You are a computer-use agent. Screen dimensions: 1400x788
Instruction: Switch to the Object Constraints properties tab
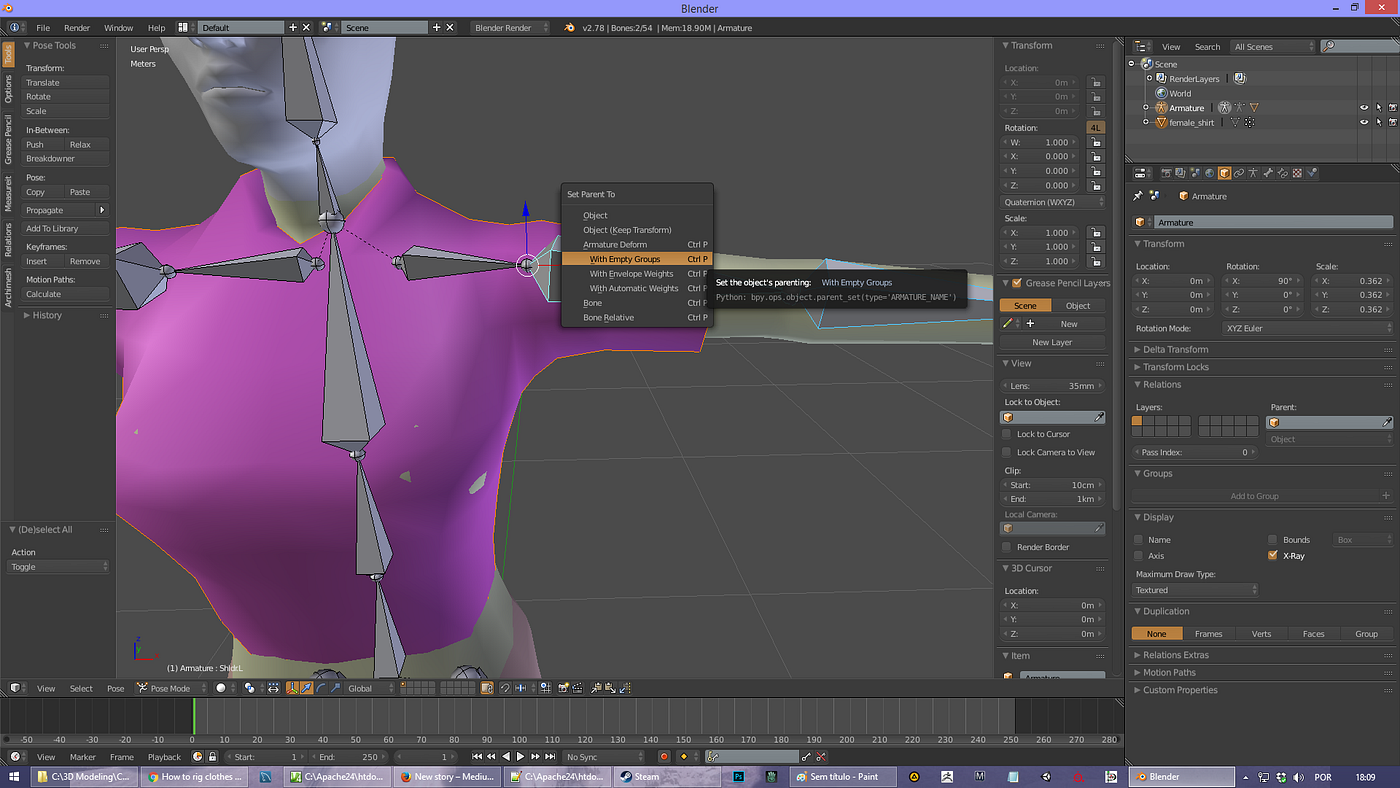pyautogui.click(x=1238, y=172)
